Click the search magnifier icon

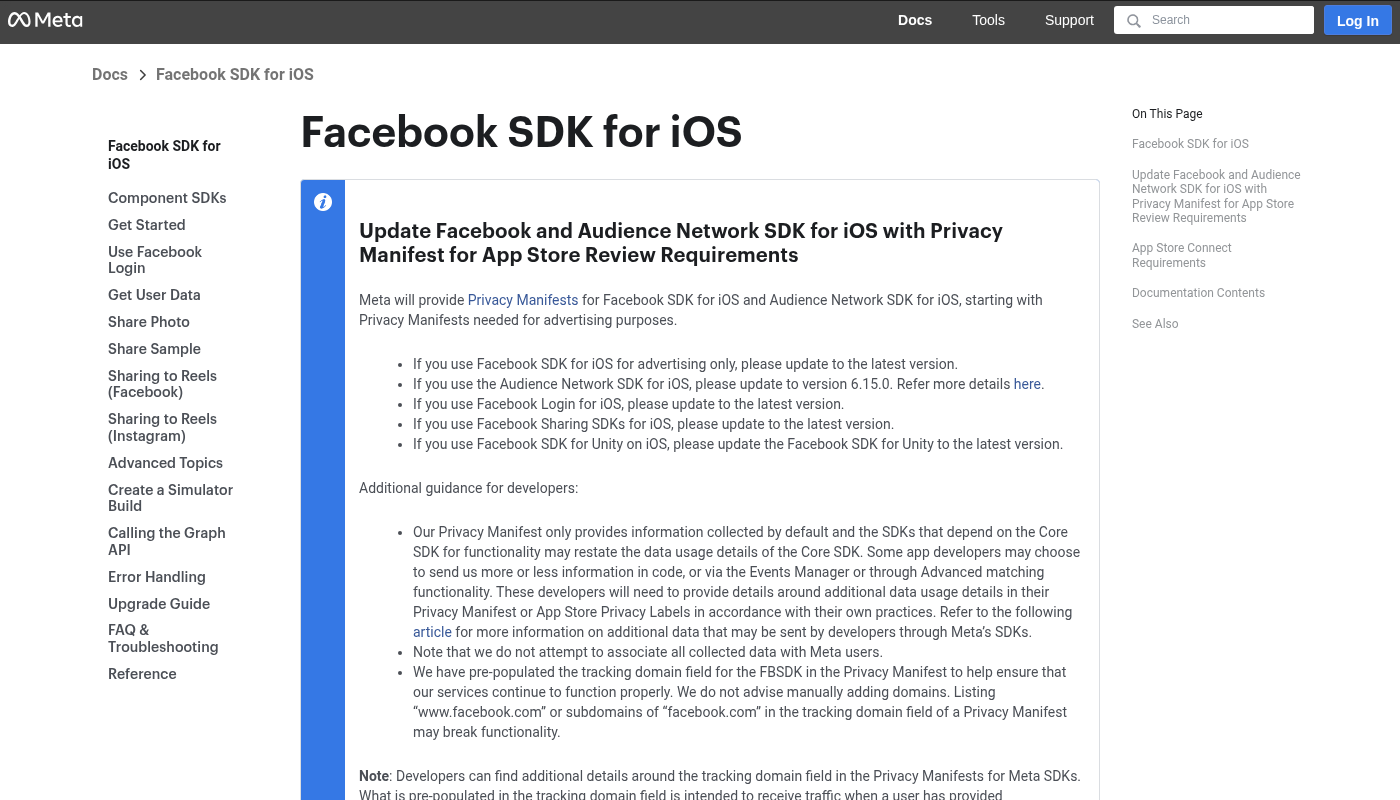1133,21
